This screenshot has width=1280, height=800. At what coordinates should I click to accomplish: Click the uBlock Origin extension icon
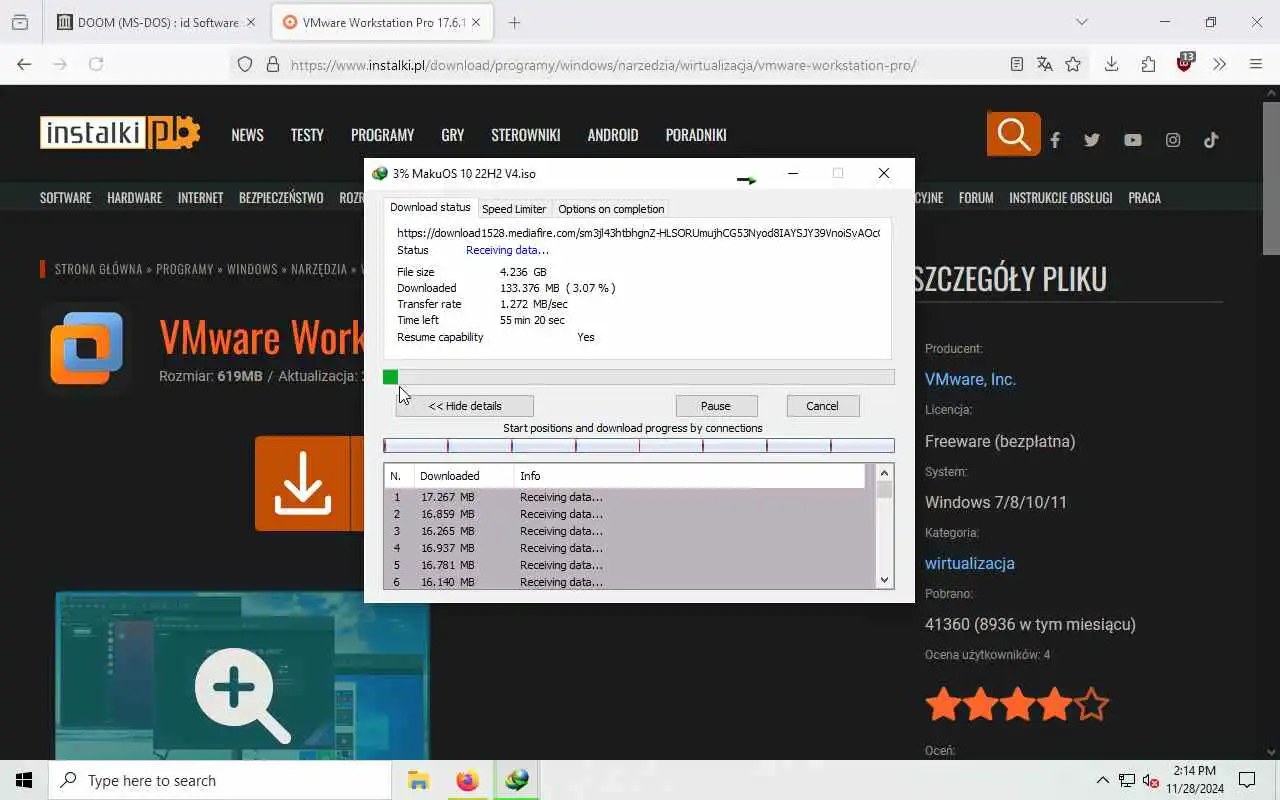click(x=1185, y=63)
